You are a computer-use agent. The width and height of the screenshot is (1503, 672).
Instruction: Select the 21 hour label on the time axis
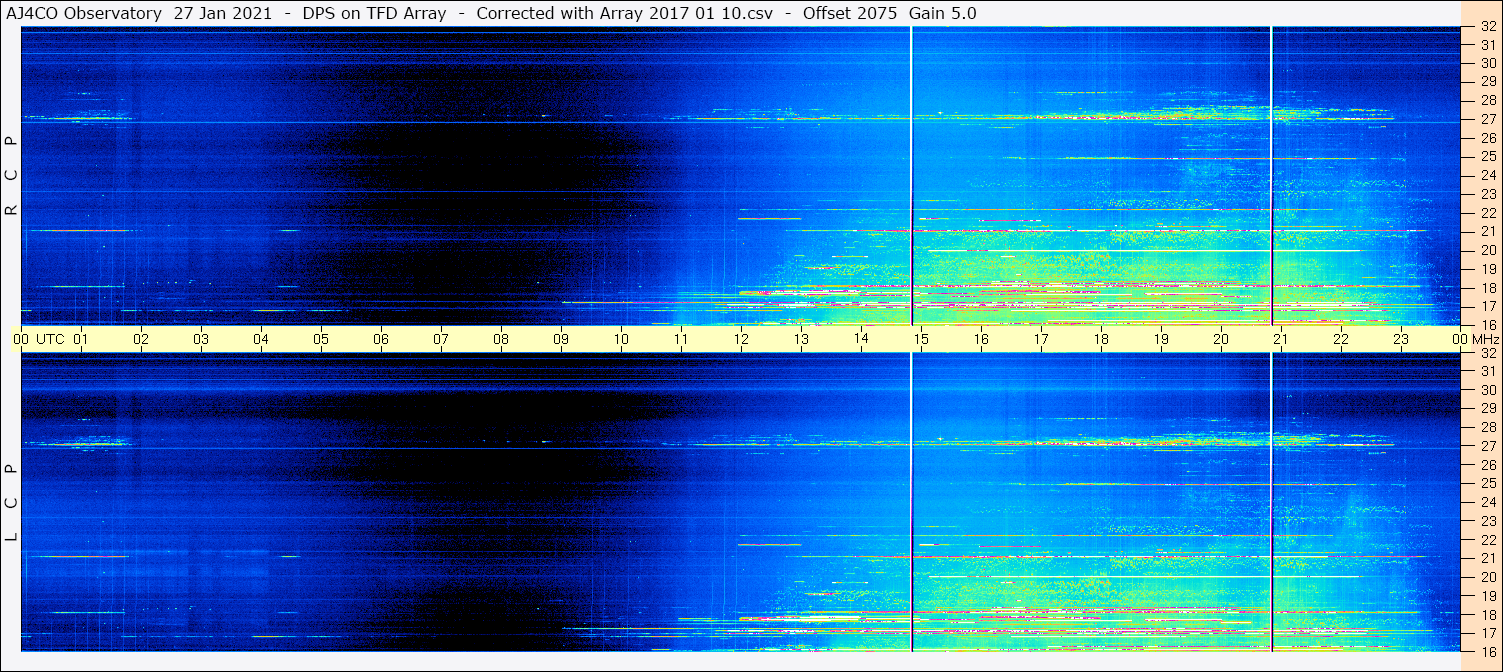click(x=1280, y=339)
